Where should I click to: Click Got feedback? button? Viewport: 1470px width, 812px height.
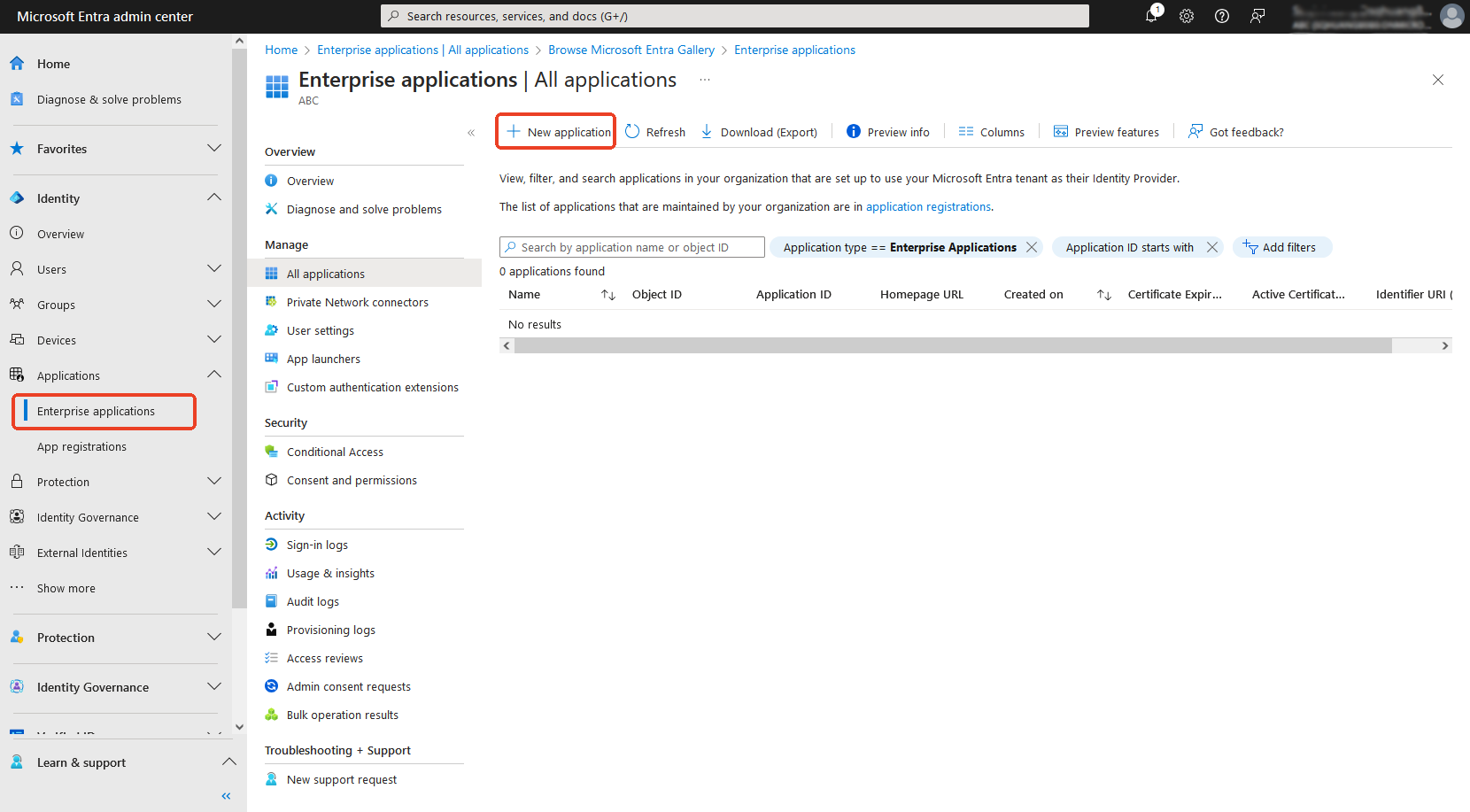[1236, 132]
